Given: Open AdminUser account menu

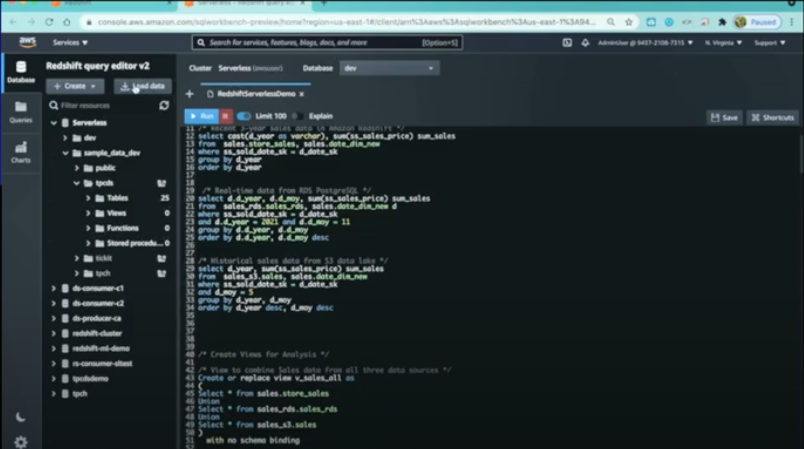Looking at the screenshot, I should coord(645,43).
